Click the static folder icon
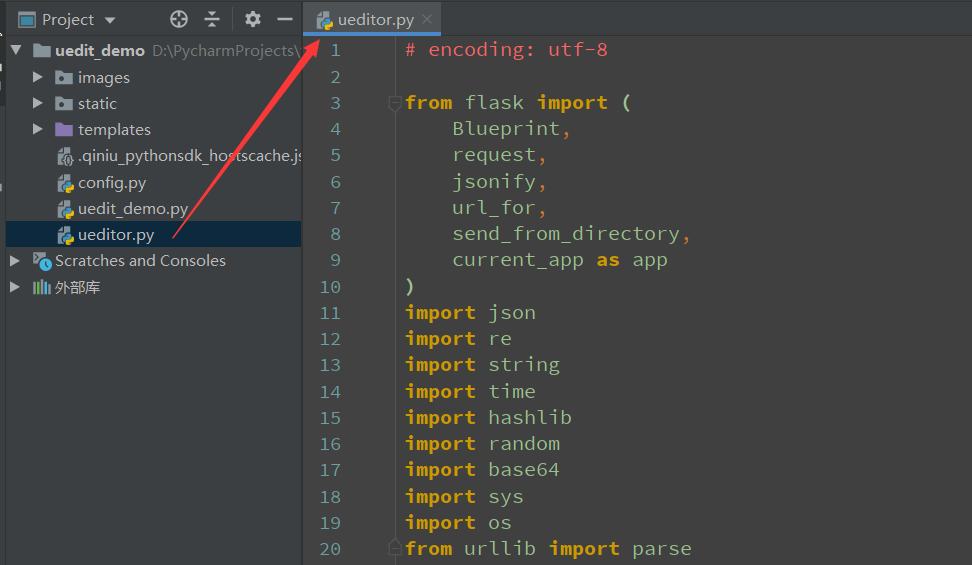972x565 pixels. (64, 104)
